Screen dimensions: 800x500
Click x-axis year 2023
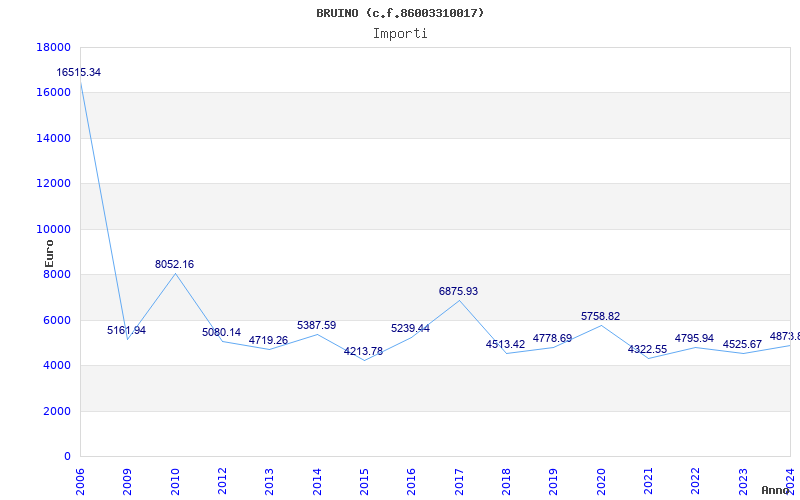pyautogui.click(x=743, y=482)
